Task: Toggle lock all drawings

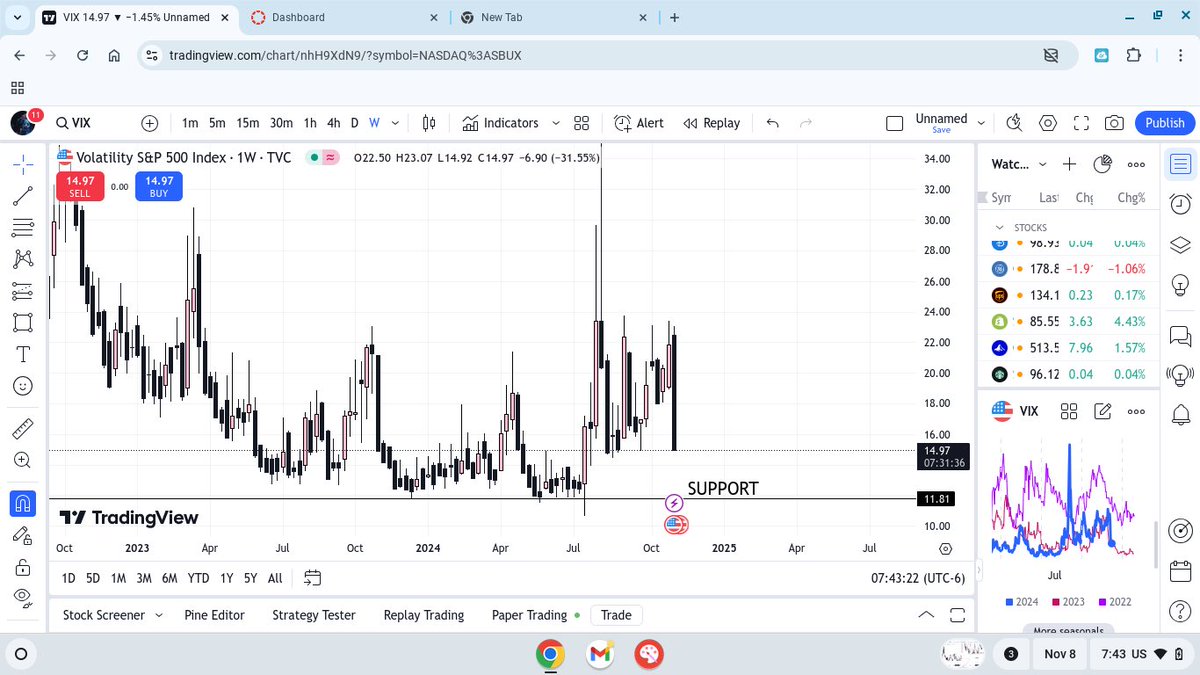Action: 22,566
